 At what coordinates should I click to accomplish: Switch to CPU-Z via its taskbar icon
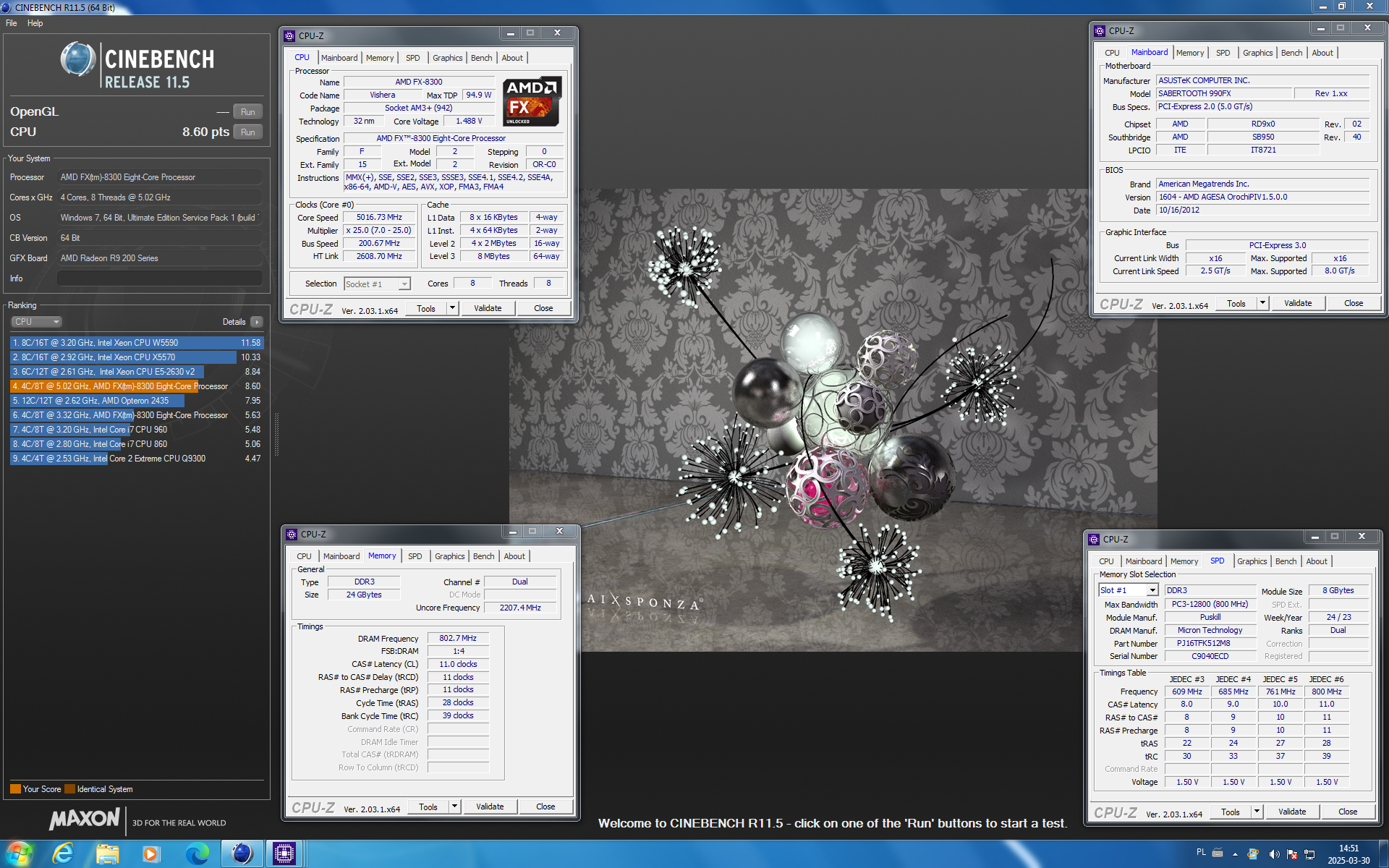(x=285, y=854)
